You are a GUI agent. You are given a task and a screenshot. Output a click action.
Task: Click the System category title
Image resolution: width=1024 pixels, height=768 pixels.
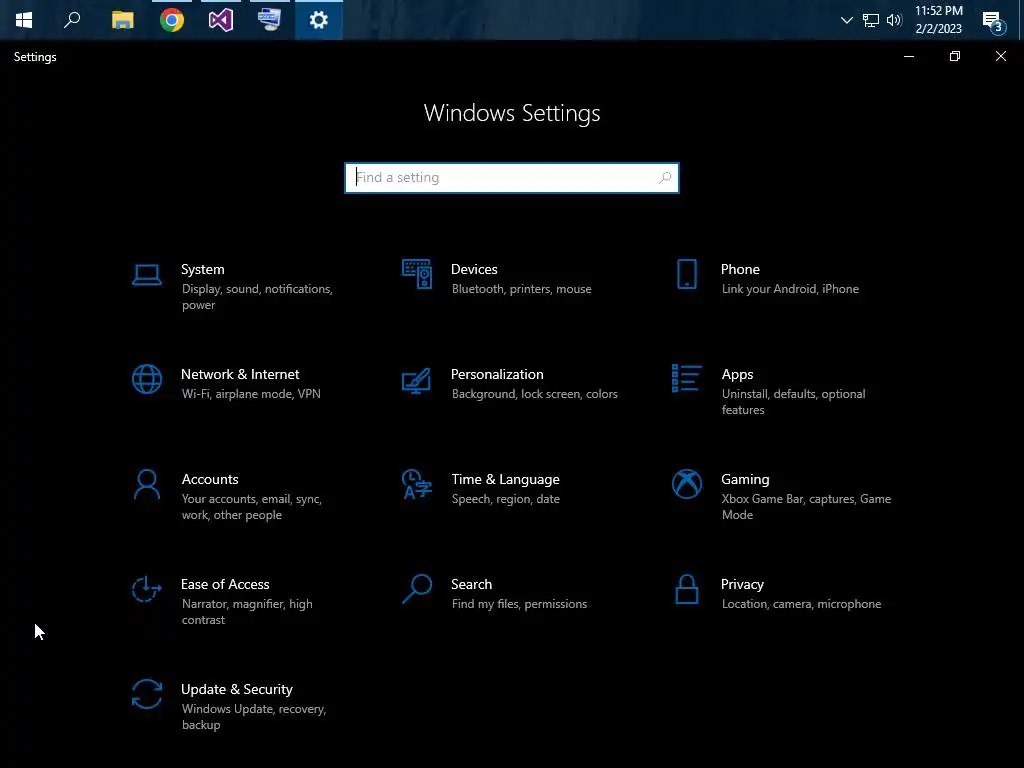(202, 269)
